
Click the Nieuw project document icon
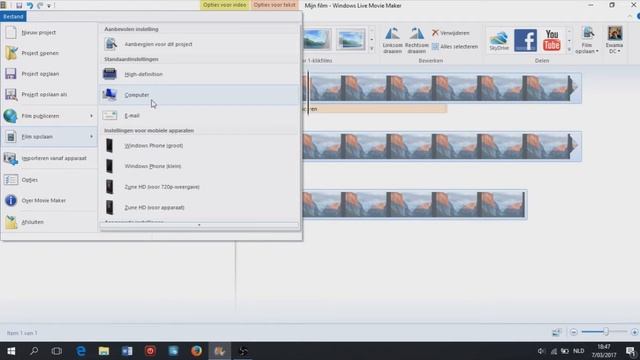tap(11, 32)
